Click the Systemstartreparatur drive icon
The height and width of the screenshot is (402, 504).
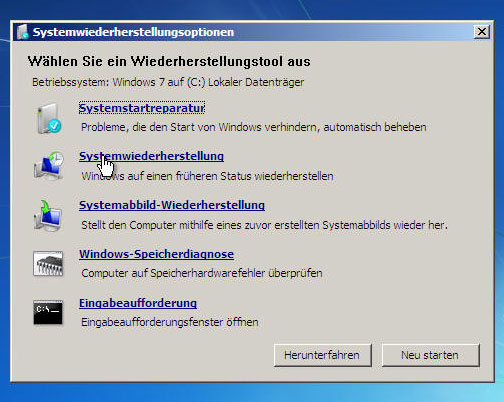(49, 118)
